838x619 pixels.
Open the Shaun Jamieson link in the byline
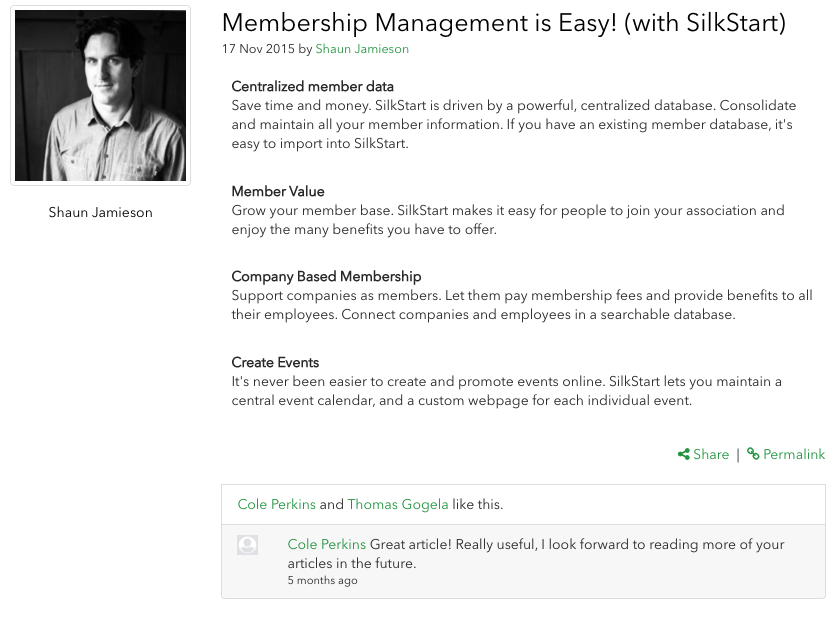click(x=362, y=49)
